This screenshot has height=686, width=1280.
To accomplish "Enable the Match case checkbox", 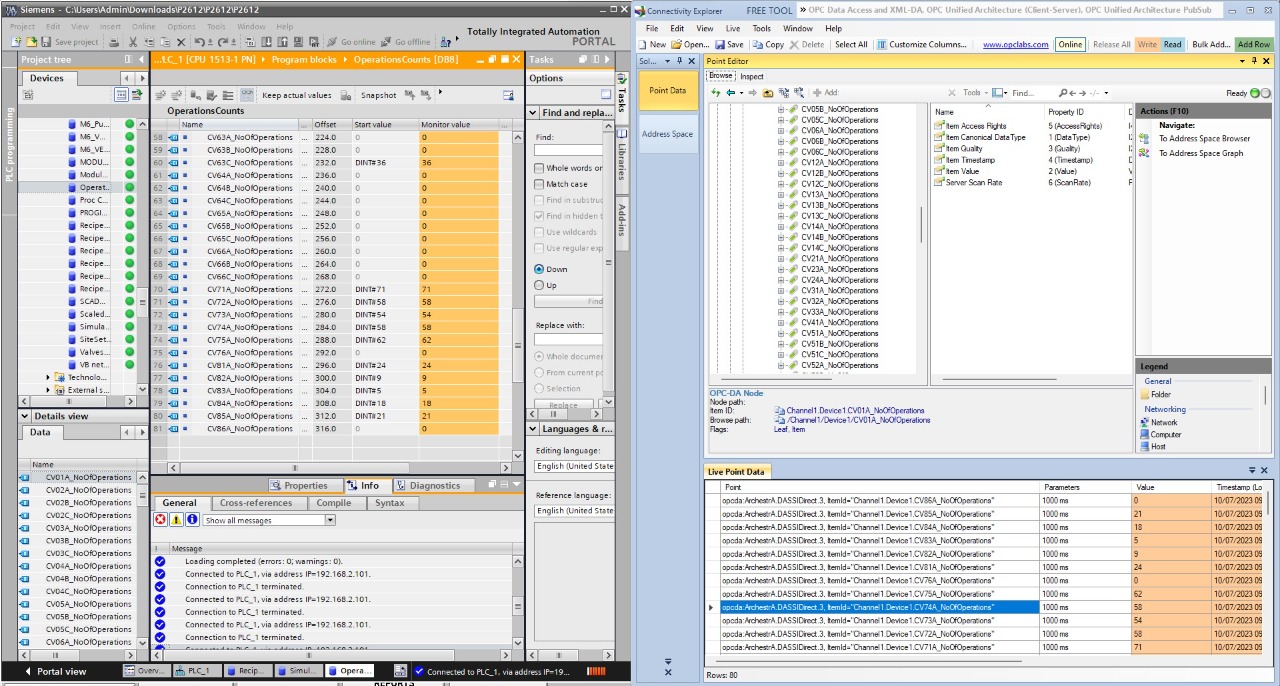I will [x=540, y=184].
